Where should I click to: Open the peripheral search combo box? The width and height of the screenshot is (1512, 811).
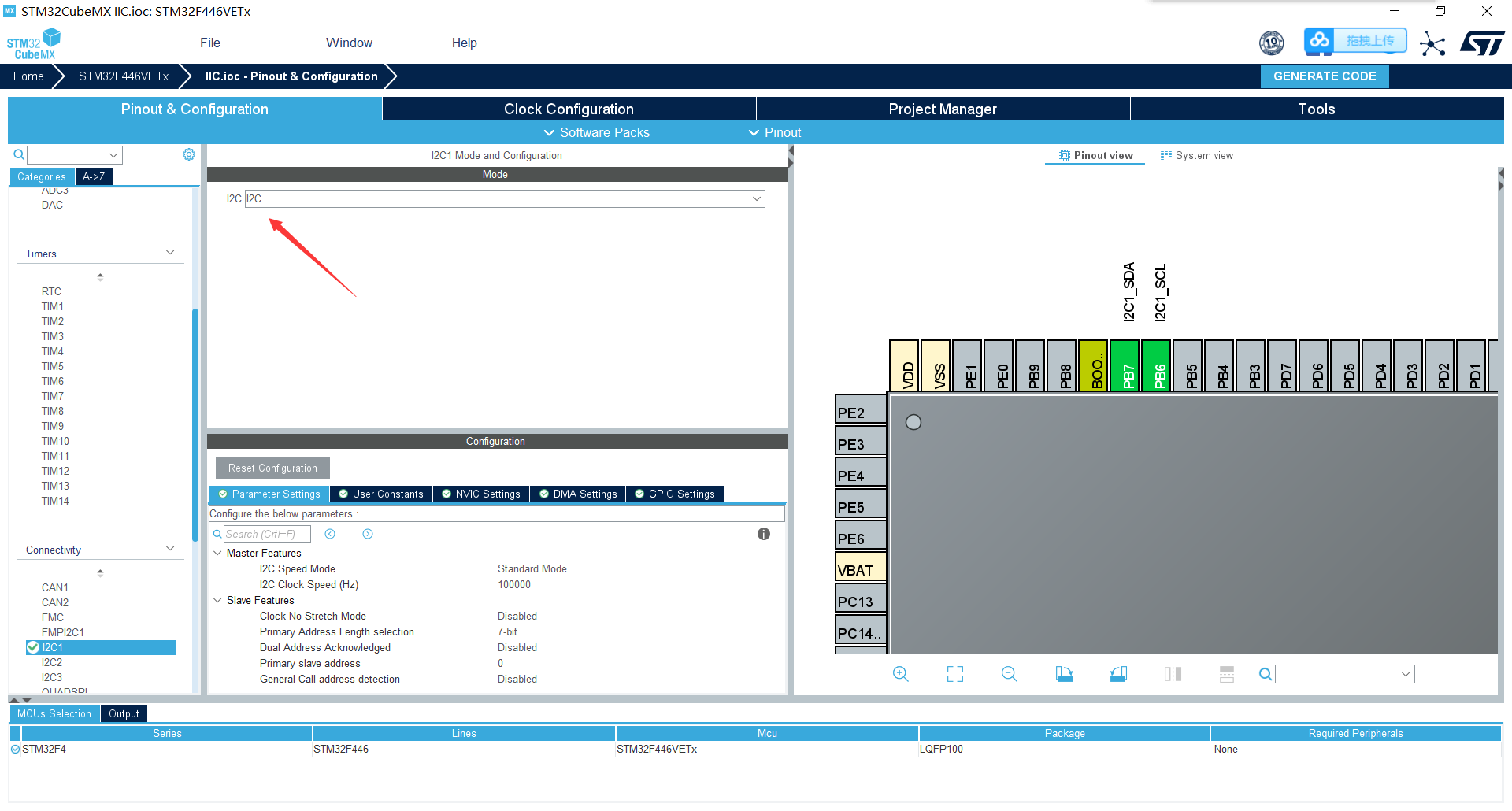[75, 155]
